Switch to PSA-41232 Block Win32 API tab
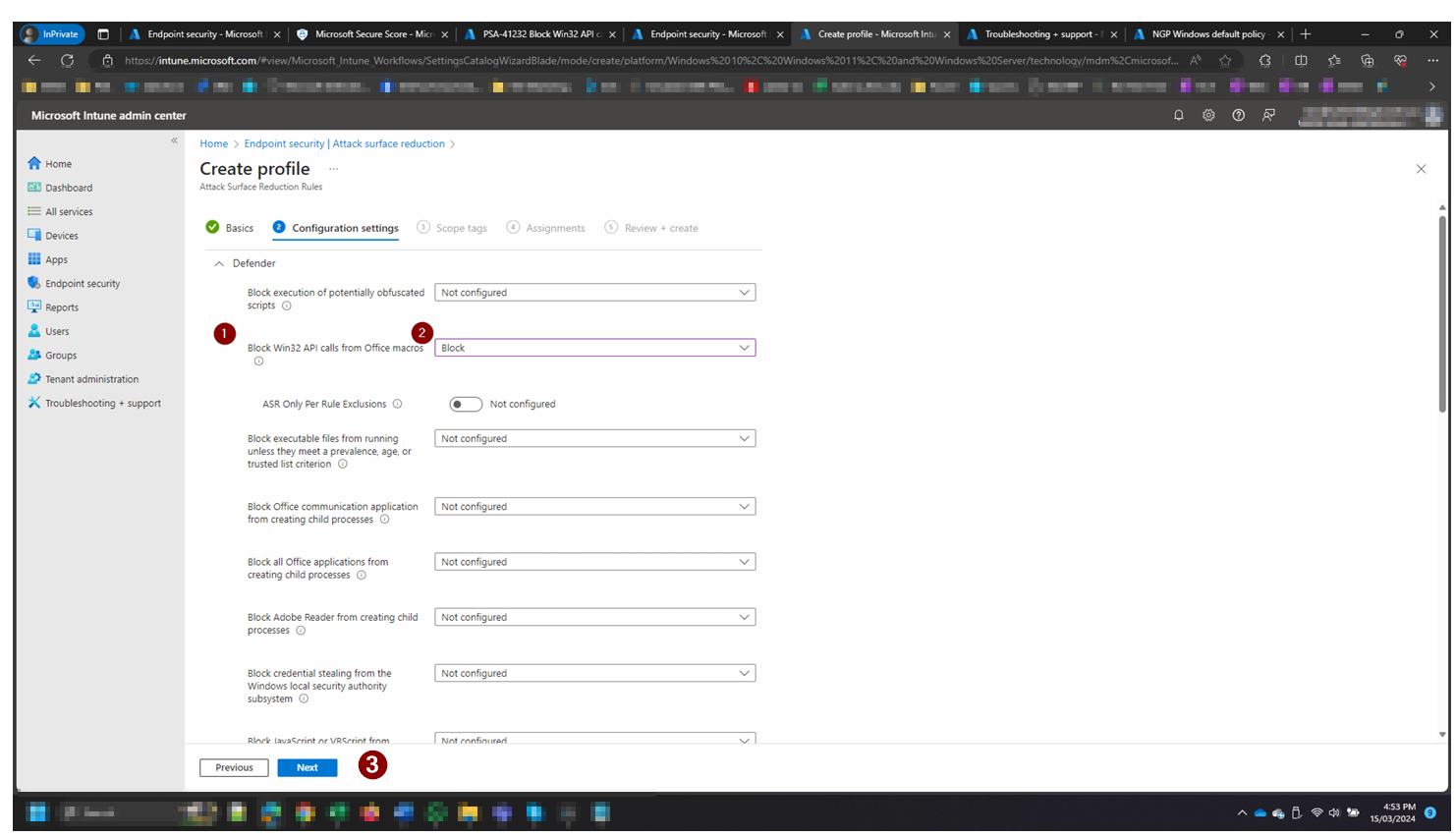 pyautogui.click(x=539, y=34)
